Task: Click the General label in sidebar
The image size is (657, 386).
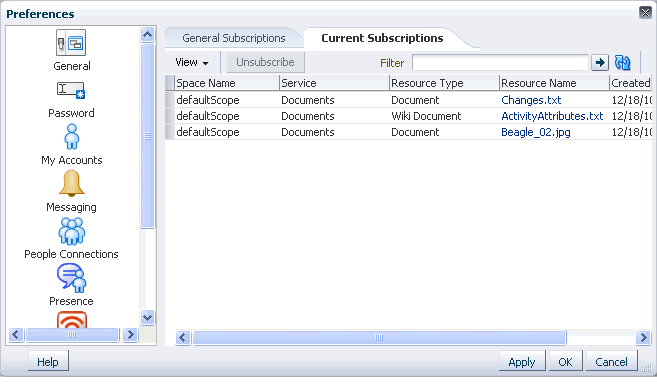Action: (x=72, y=66)
